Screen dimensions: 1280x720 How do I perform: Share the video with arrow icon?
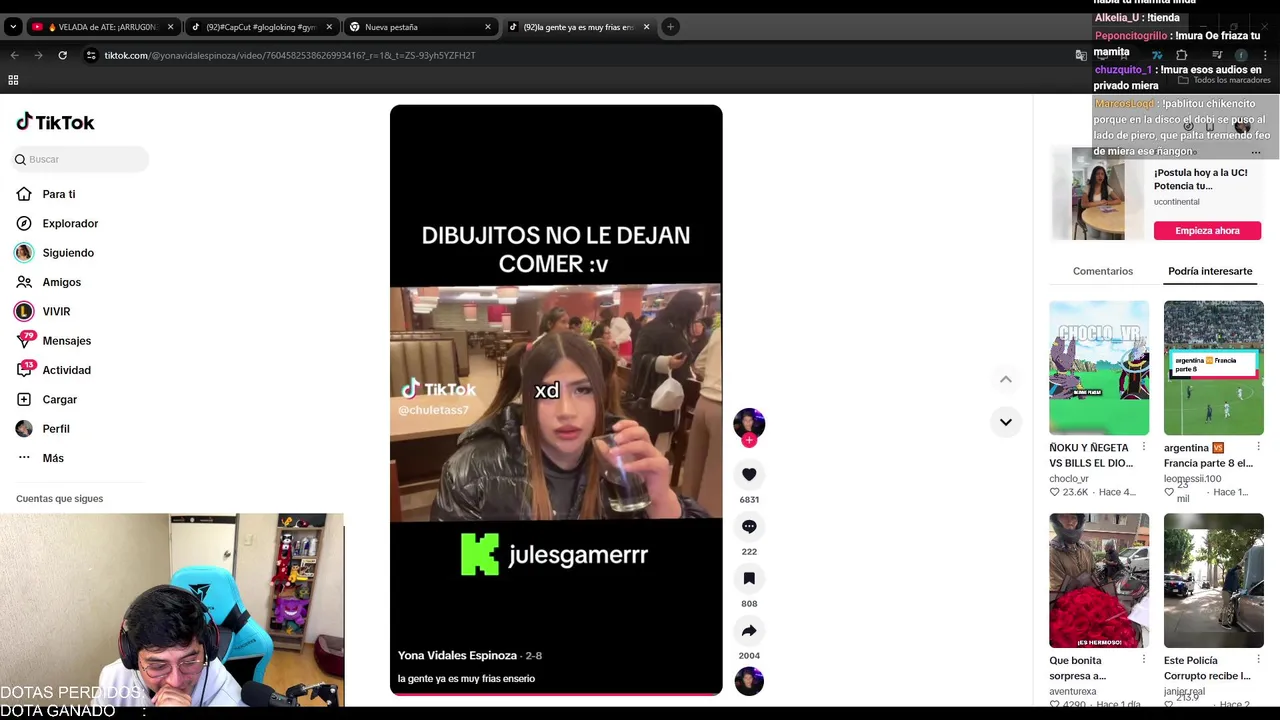[x=749, y=630]
